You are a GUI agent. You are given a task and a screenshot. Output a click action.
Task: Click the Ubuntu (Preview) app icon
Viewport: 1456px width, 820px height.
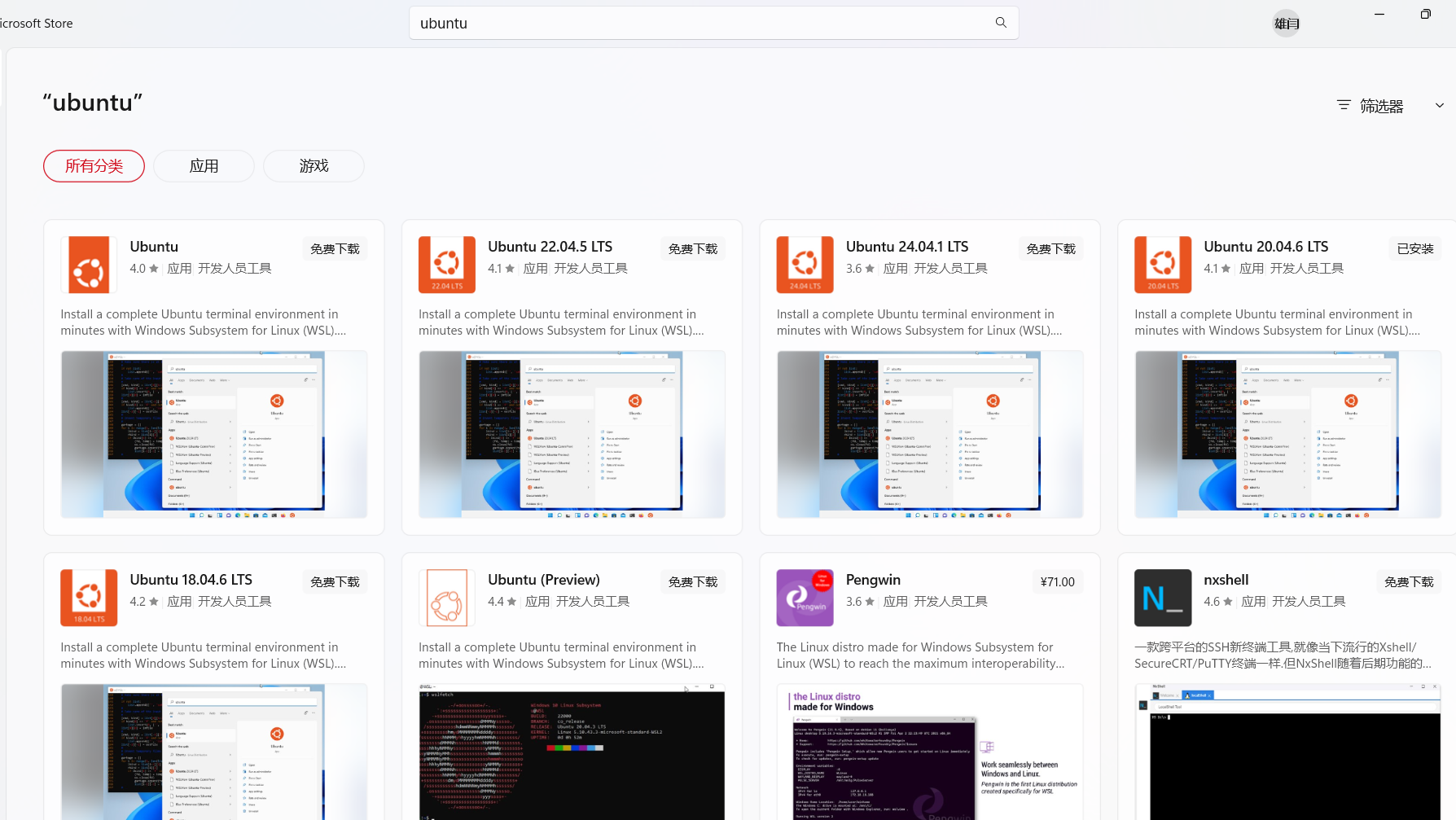tap(447, 598)
